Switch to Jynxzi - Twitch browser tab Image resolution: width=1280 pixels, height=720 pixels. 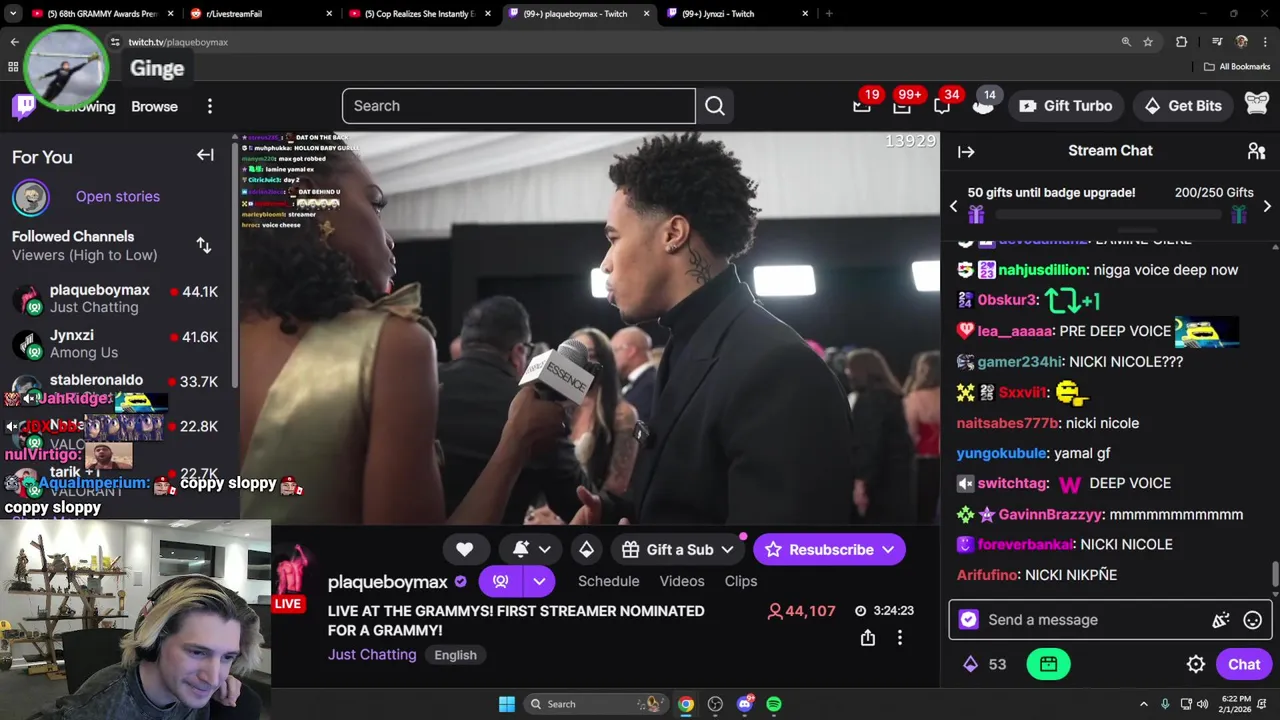tap(738, 14)
